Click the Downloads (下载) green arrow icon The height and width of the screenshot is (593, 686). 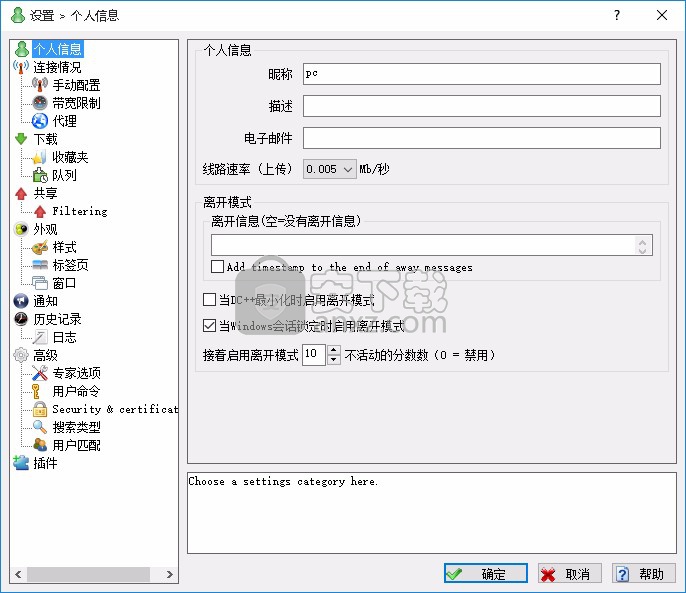21,139
